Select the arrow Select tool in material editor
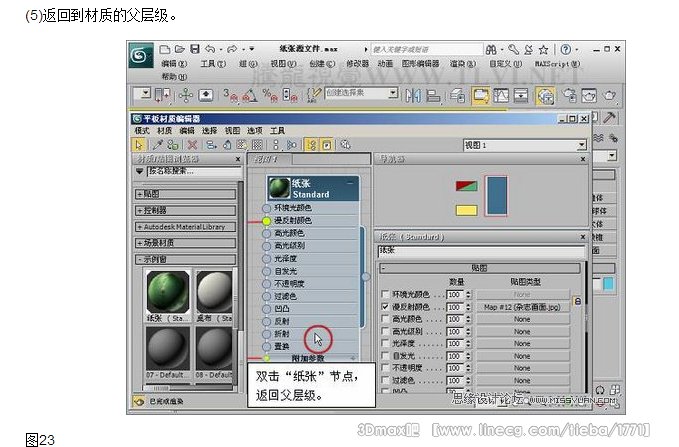Image resolution: width=679 pixels, height=447 pixels. point(139,145)
